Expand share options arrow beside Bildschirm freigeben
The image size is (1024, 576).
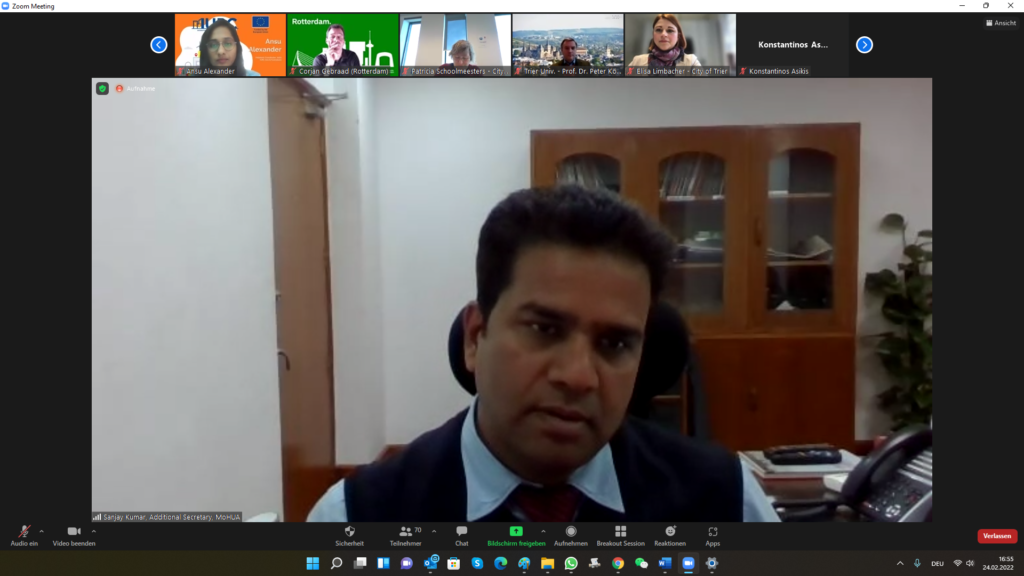coord(543,531)
